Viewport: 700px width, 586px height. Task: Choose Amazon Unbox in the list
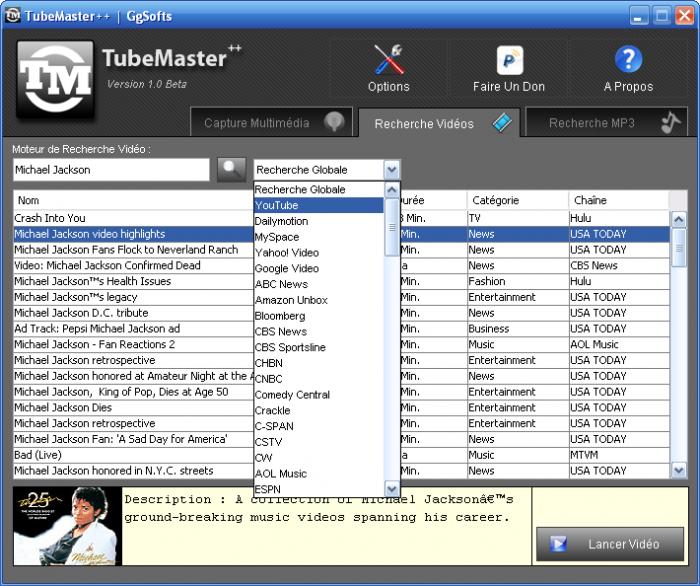319,300
